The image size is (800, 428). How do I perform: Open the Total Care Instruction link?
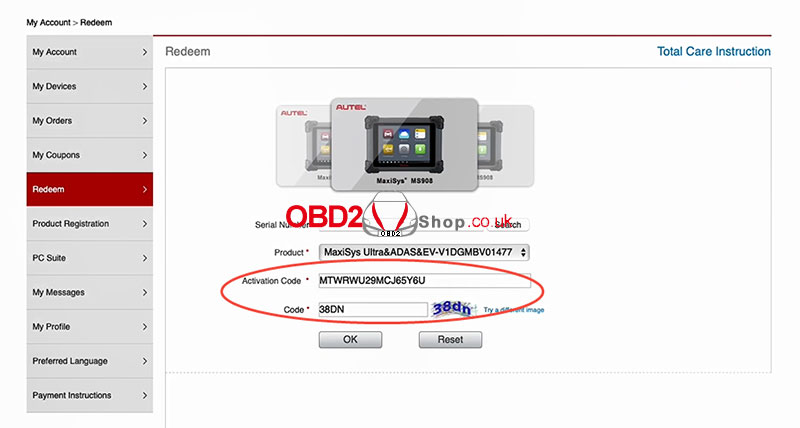pos(713,52)
